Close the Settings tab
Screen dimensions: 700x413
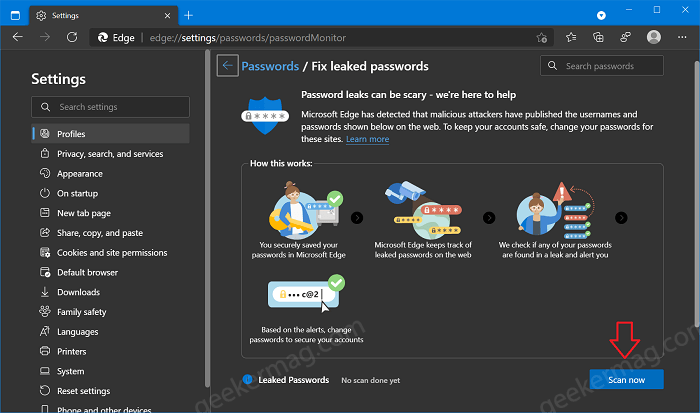167,16
